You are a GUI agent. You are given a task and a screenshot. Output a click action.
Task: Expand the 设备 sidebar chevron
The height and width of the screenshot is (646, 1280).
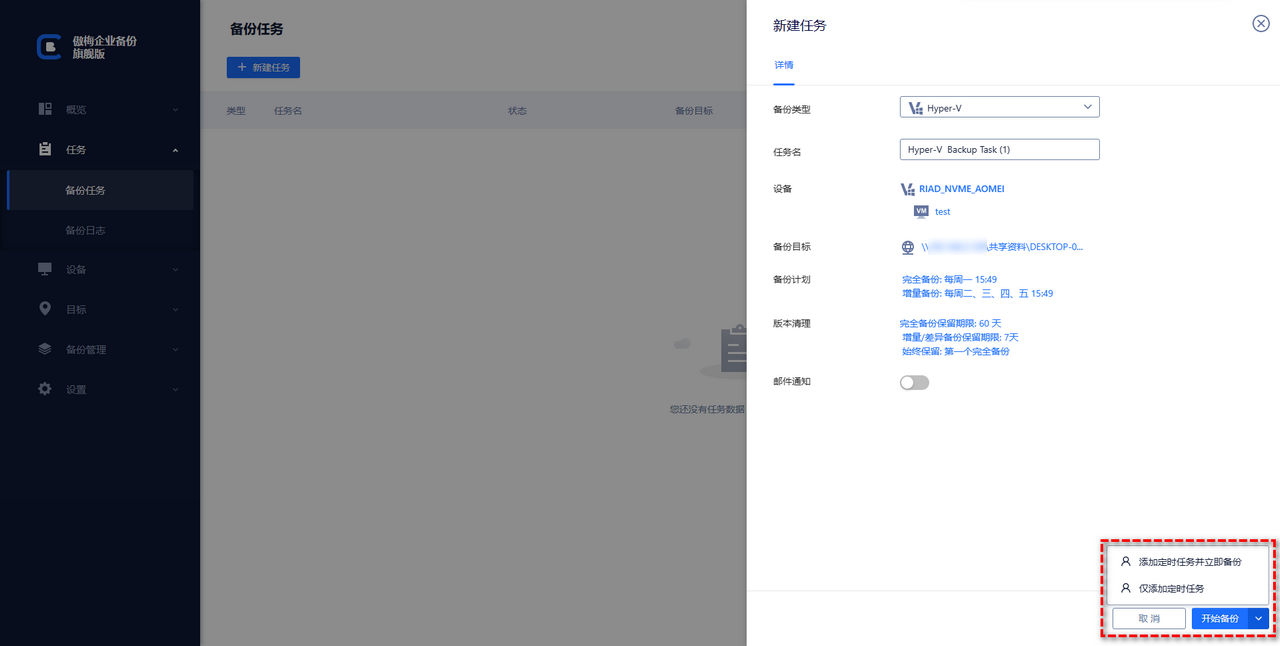click(175, 270)
